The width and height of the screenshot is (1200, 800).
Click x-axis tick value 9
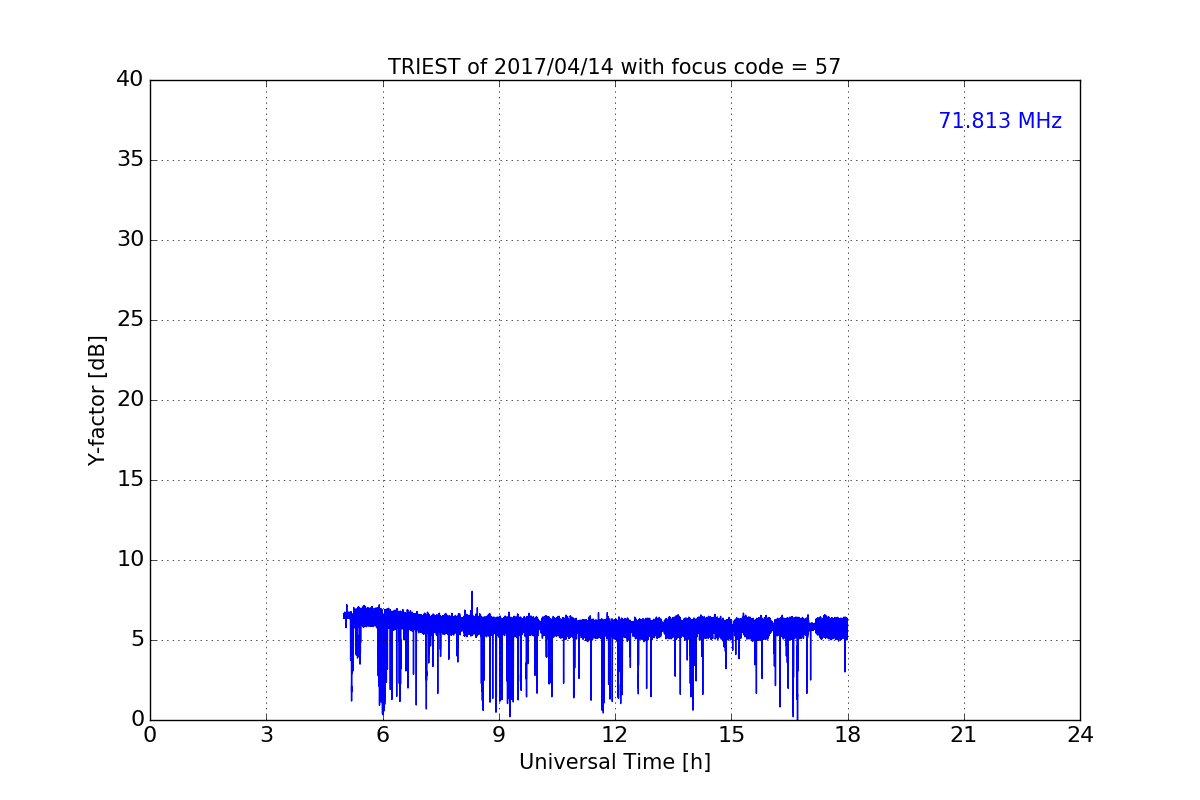coord(499,735)
